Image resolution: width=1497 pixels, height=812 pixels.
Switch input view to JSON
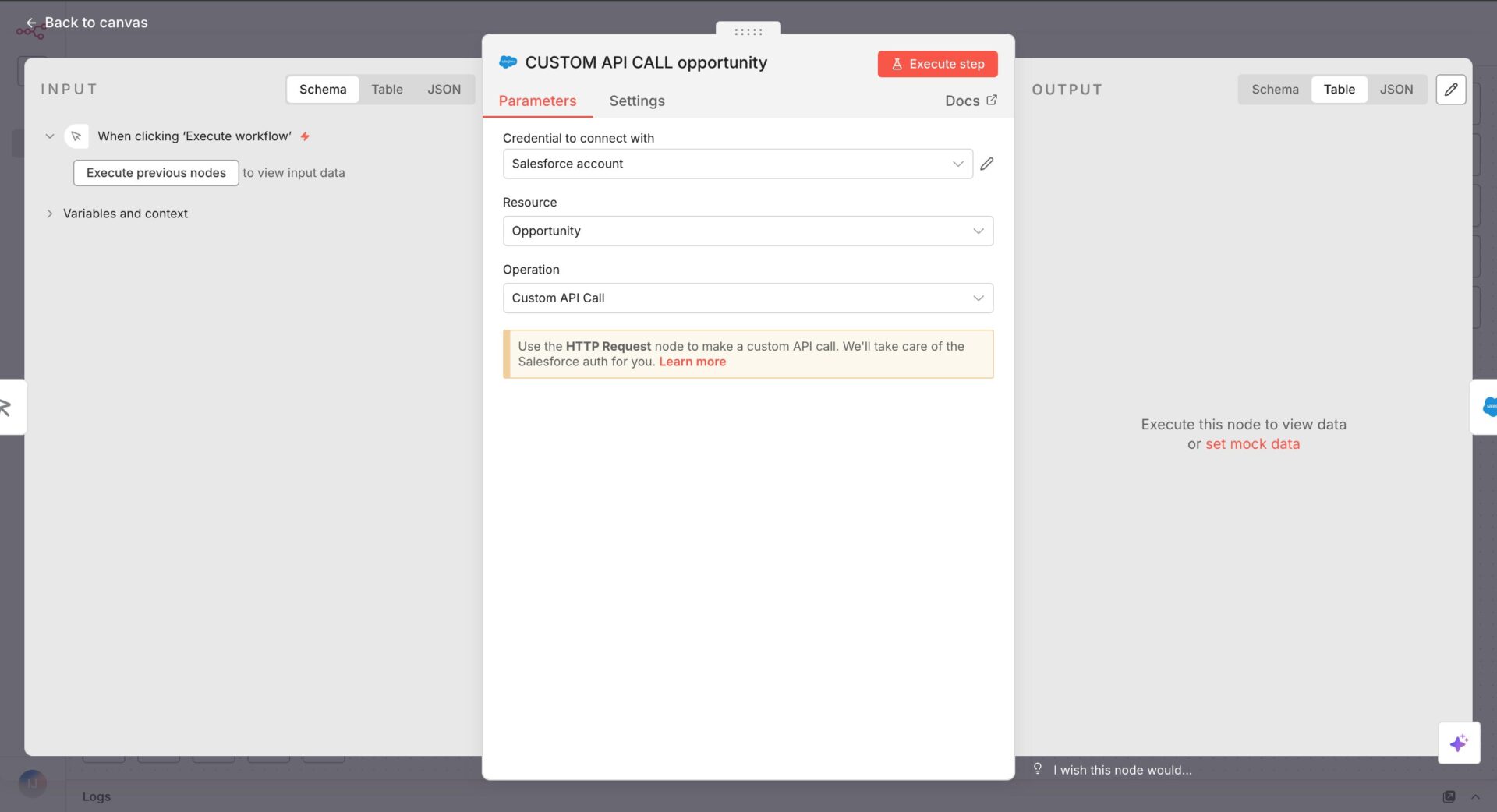(x=444, y=90)
